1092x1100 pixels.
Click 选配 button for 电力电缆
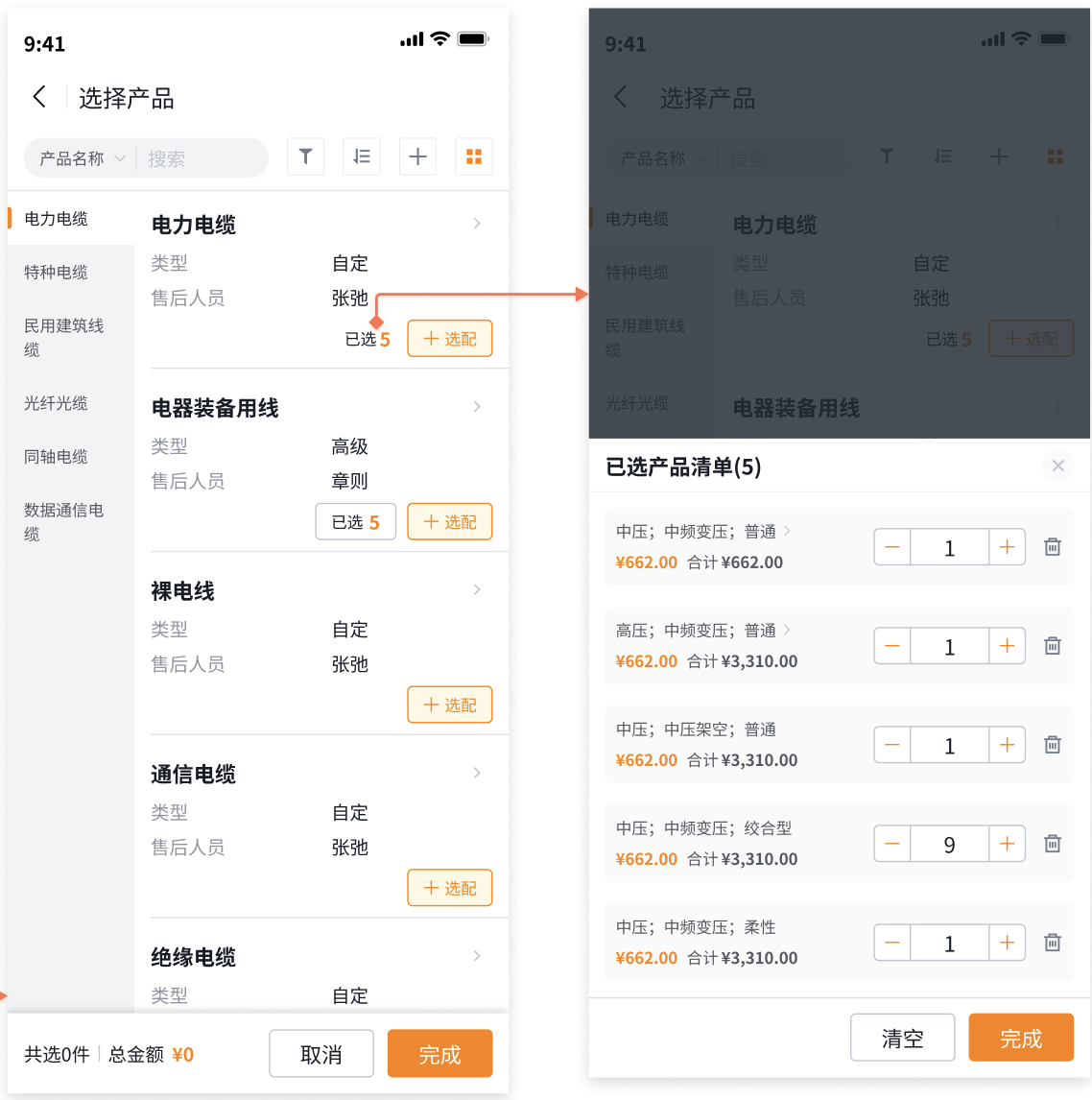450,339
